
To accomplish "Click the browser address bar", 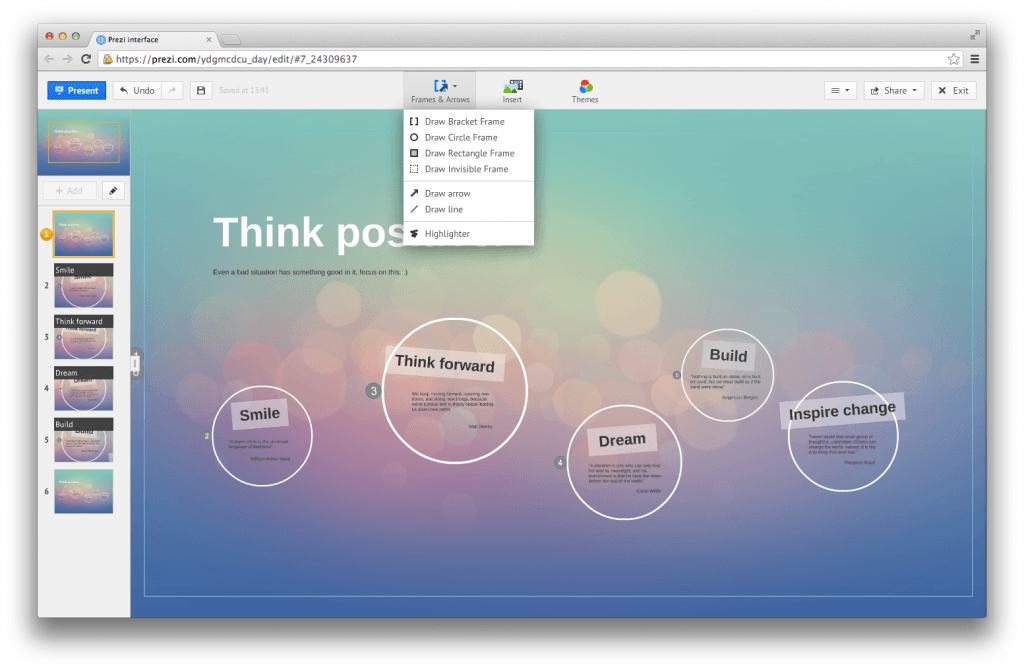I will point(520,59).
